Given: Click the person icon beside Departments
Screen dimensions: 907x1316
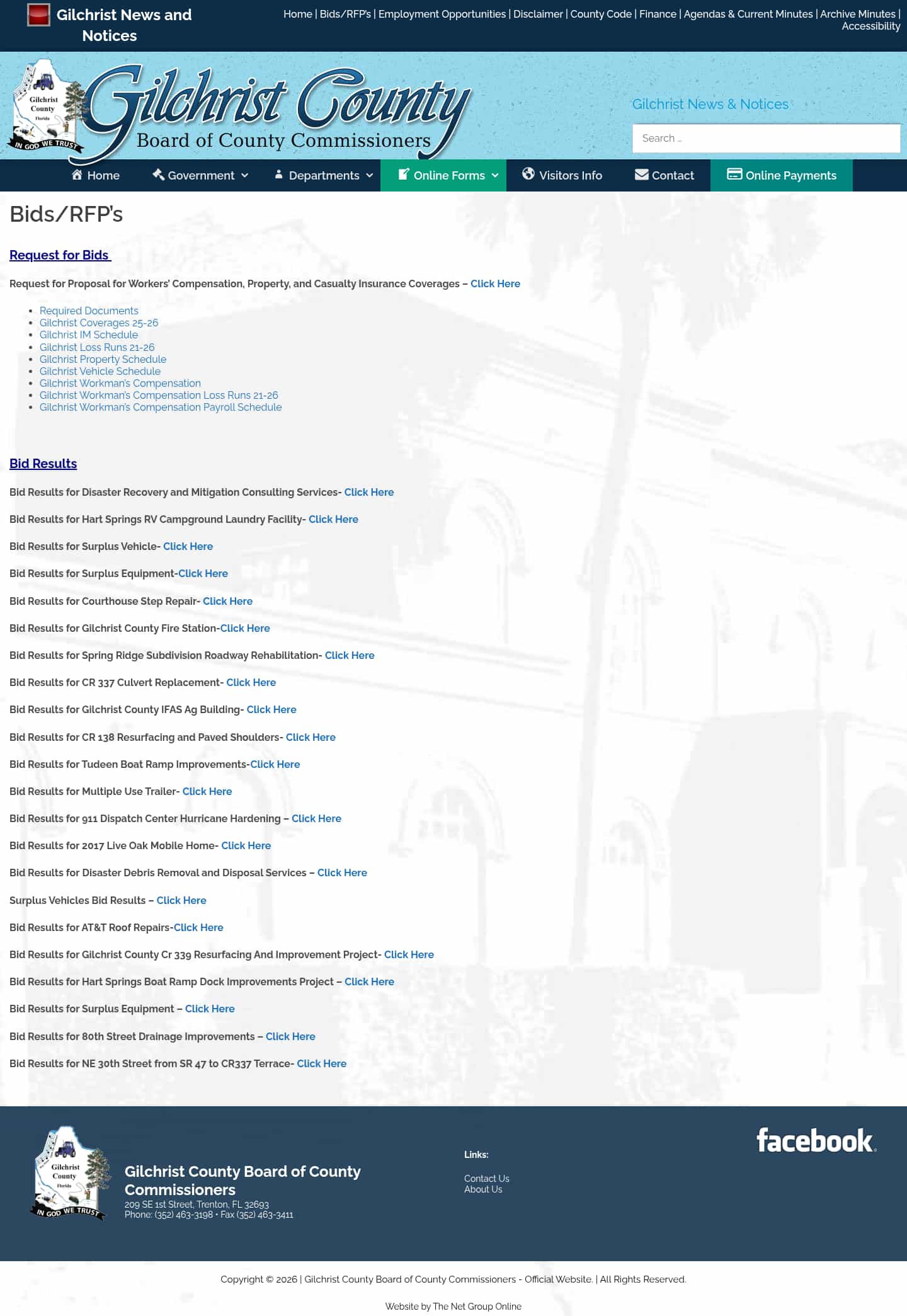Looking at the screenshot, I should click(x=278, y=175).
